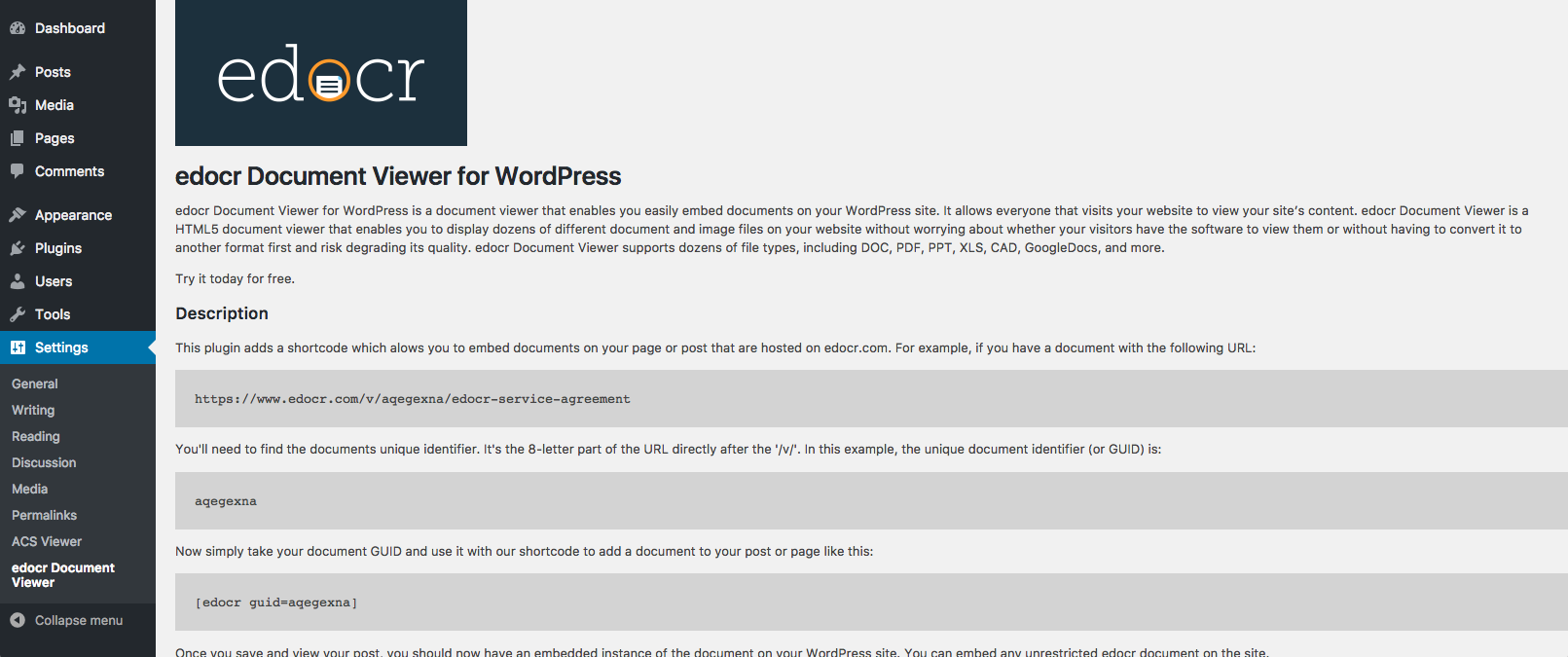Click the 'Description' heading
Viewport: 1568px width, 657px height.
click(x=222, y=313)
